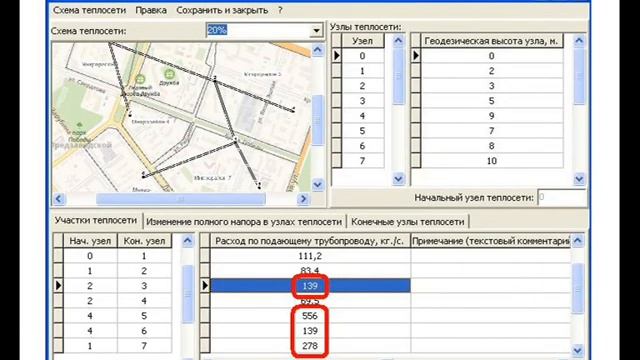Switch to Изменение полного напора tab
640x360 pixels.
pos(244,222)
